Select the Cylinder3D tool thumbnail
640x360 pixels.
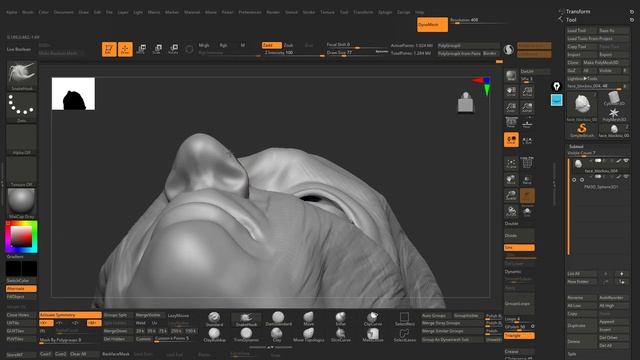coord(613,99)
